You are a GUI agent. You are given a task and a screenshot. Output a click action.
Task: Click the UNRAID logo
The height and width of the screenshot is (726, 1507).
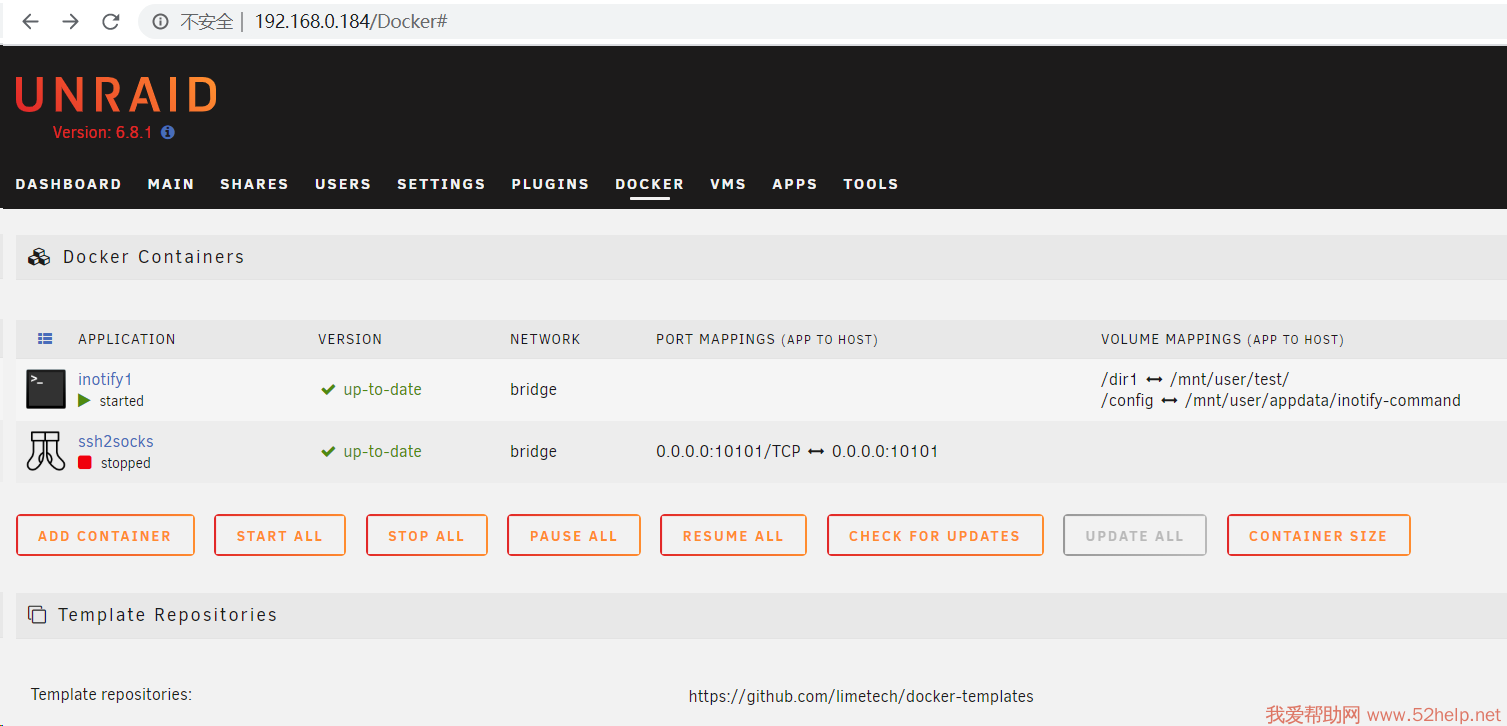116,96
